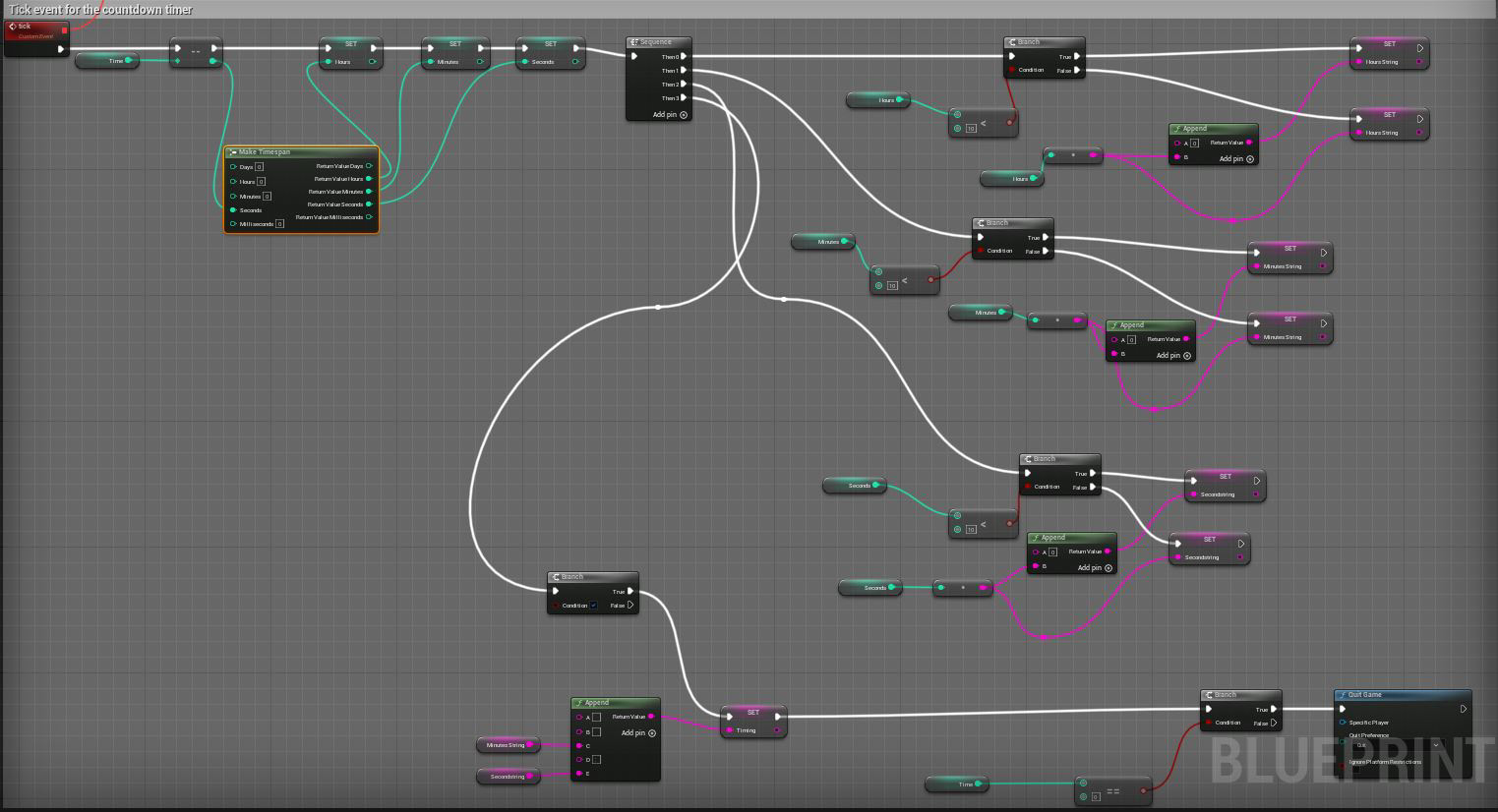This screenshot has height=812, width=1498.
Task: Click the Quit Game function icon
Action: click(1344, 695)
